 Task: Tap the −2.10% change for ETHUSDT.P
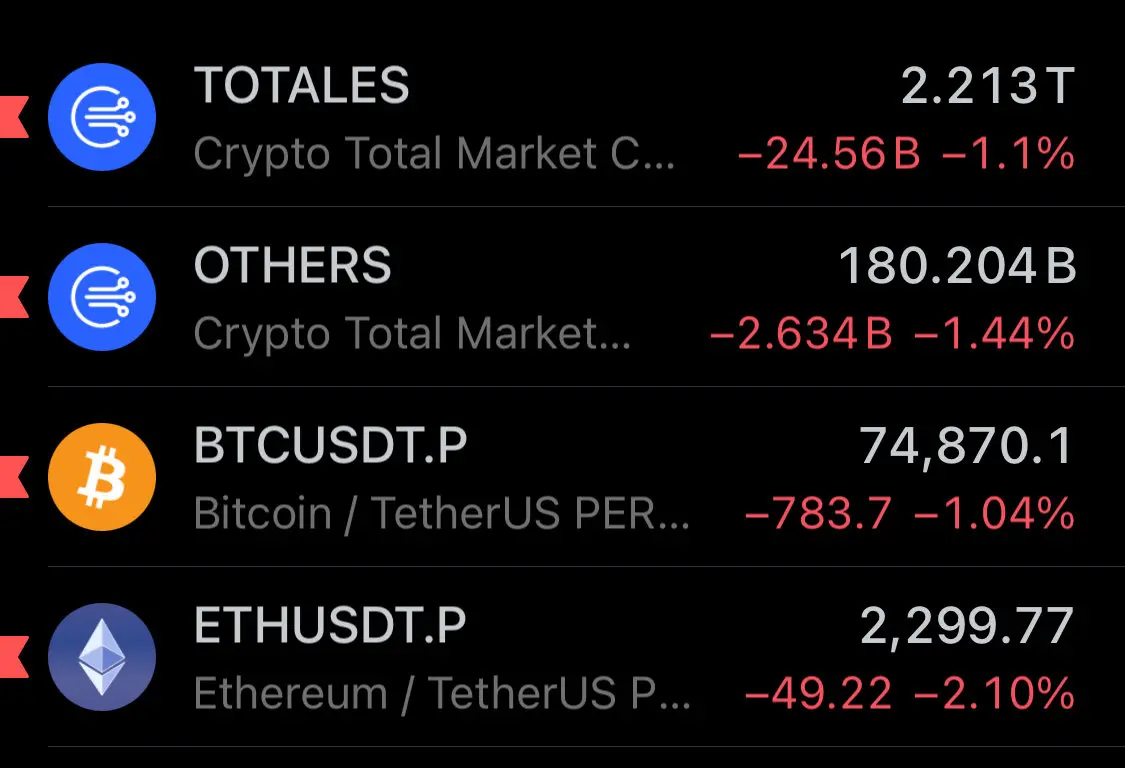pos(995,693)
